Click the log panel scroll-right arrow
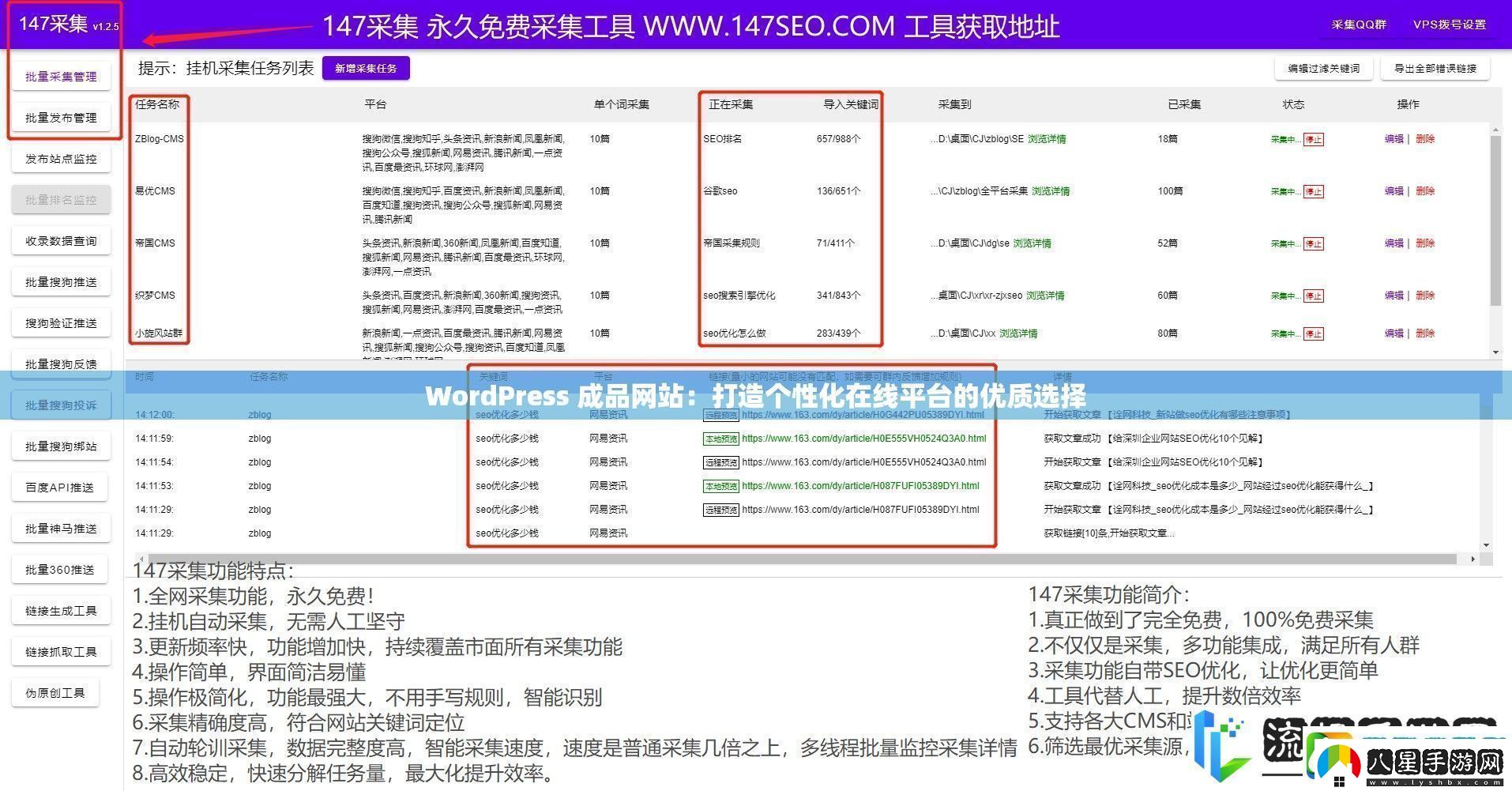The height and width of the screenshot is (791, 1512). pos(1473,559)
